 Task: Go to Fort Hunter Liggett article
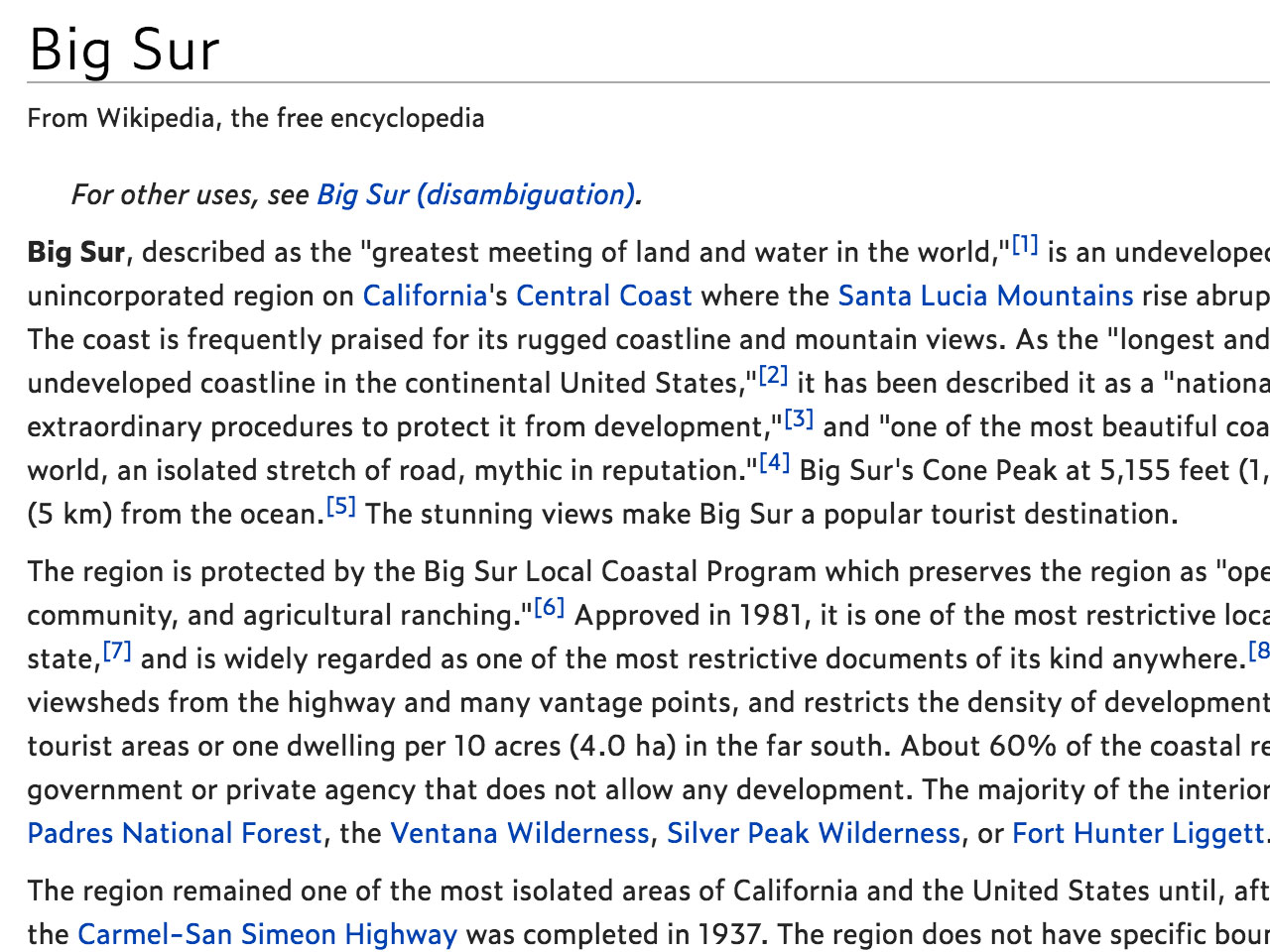point(1138,833)
